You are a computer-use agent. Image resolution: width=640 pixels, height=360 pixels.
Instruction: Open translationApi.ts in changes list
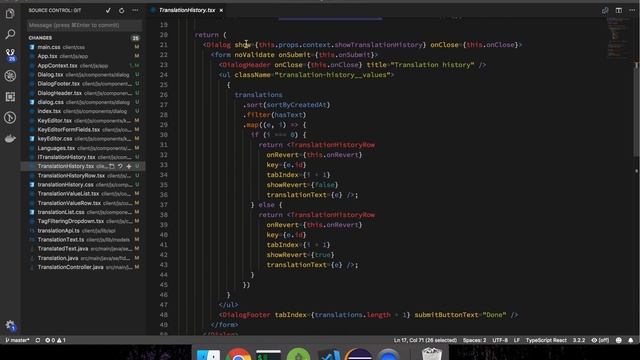click(84, 231)
